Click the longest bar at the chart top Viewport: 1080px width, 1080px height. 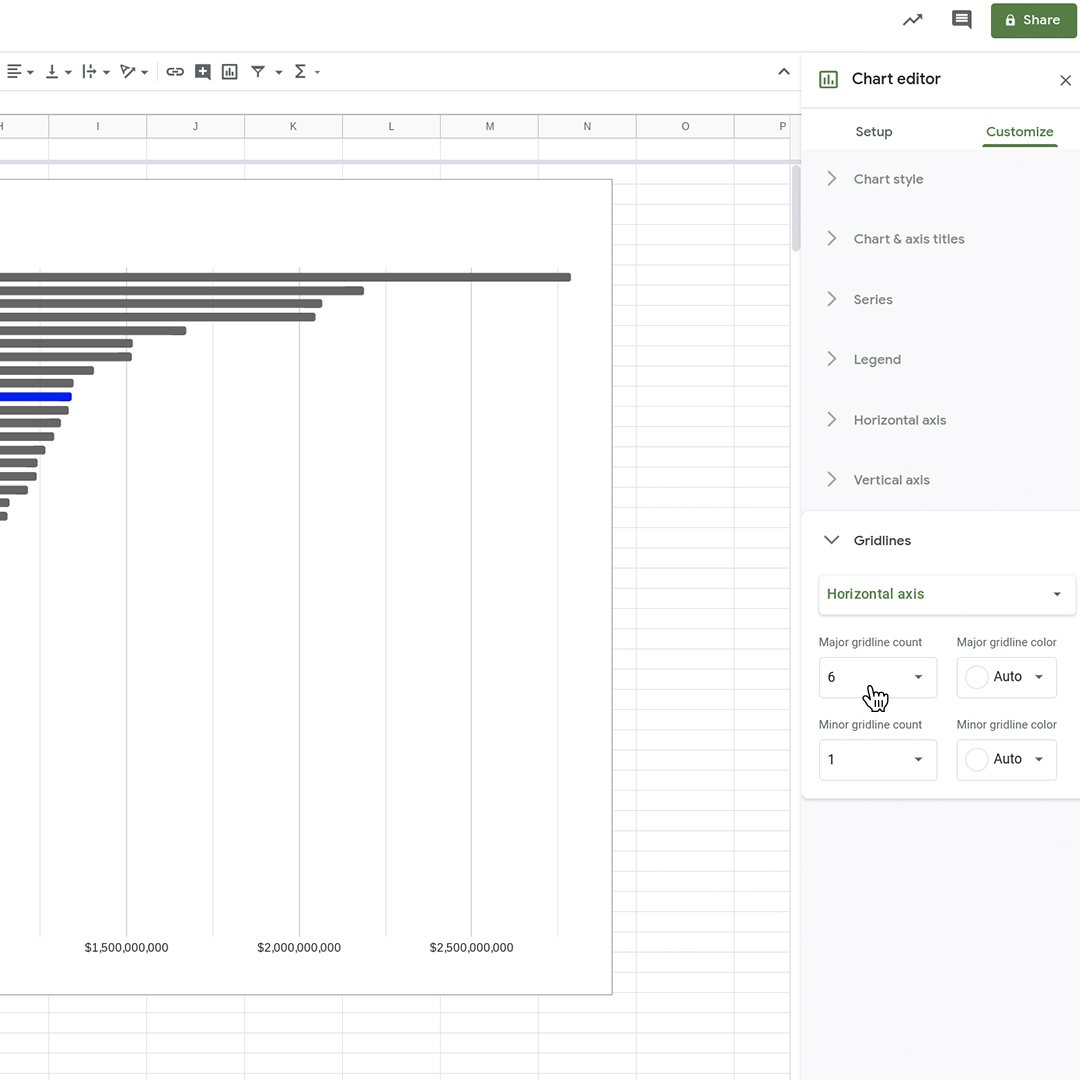click(285, 277)
